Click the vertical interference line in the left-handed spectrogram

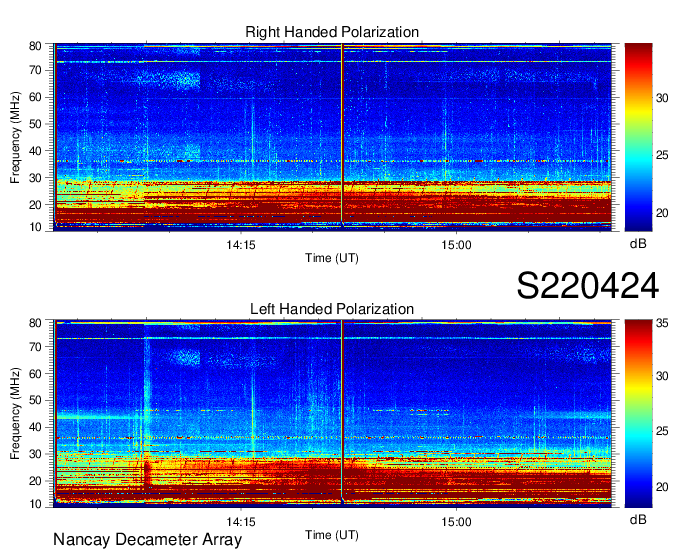pyautogui.click(x=342, y=412)
